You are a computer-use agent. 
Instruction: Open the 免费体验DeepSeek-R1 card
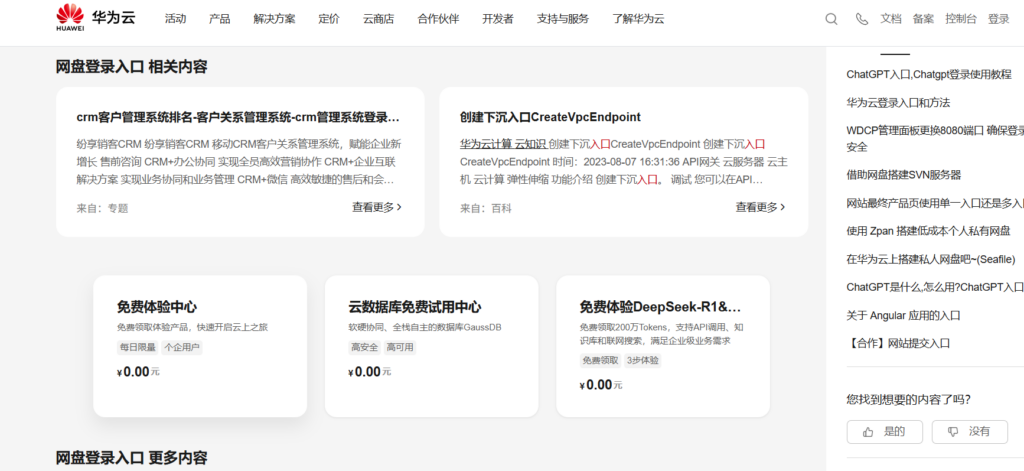click(663, 346)
